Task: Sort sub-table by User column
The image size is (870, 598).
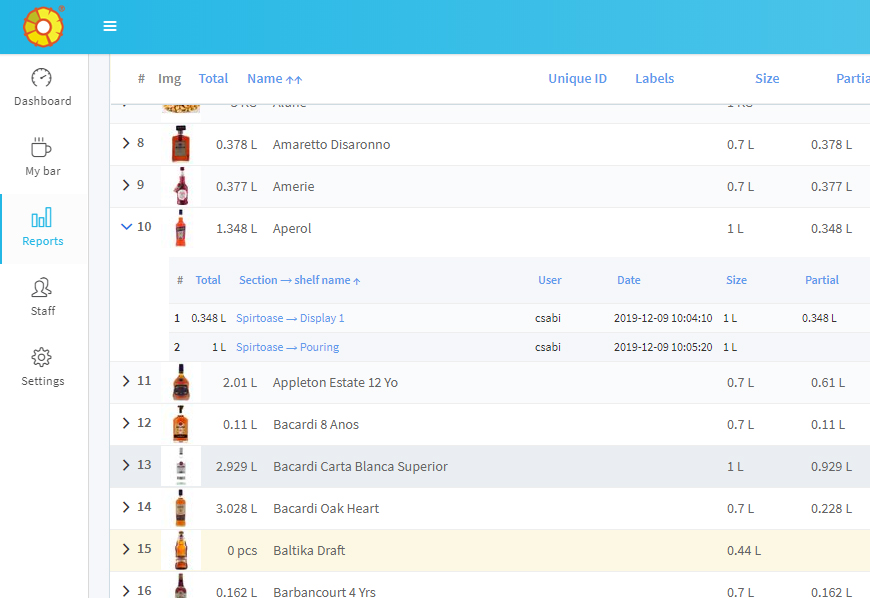Action: click(x=550, y=280)
